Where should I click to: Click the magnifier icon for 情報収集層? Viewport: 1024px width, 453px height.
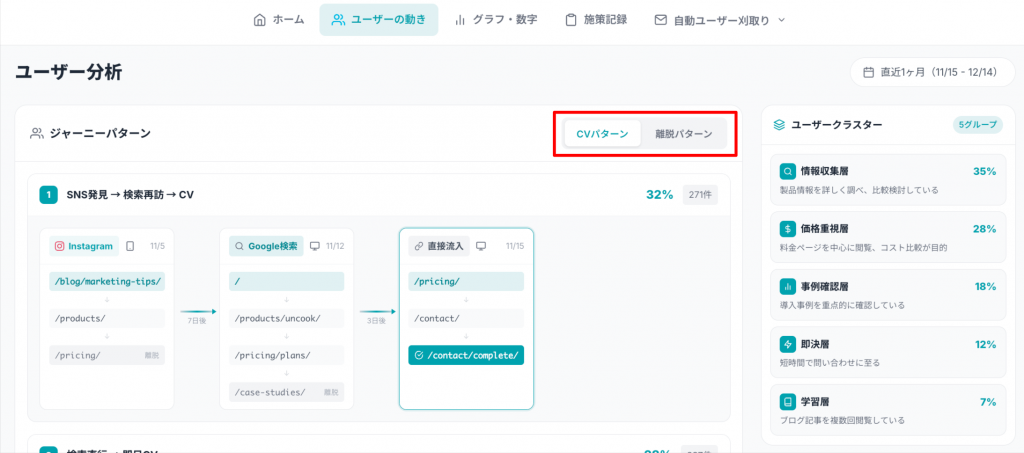788,171
